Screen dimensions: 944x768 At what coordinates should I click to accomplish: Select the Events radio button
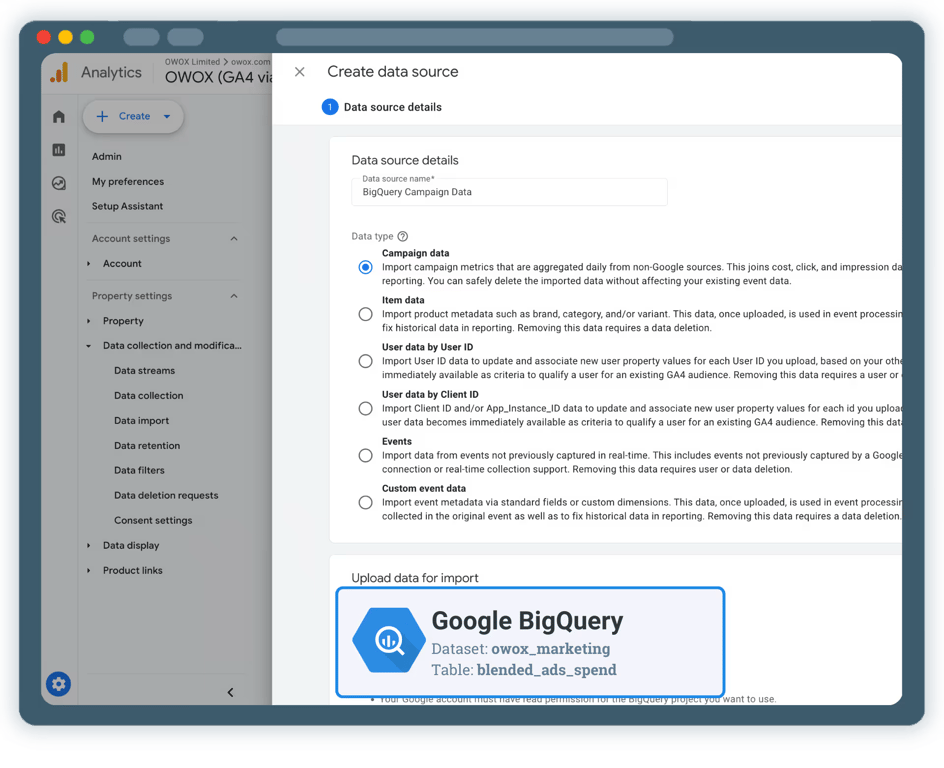[x=365, y=456]
